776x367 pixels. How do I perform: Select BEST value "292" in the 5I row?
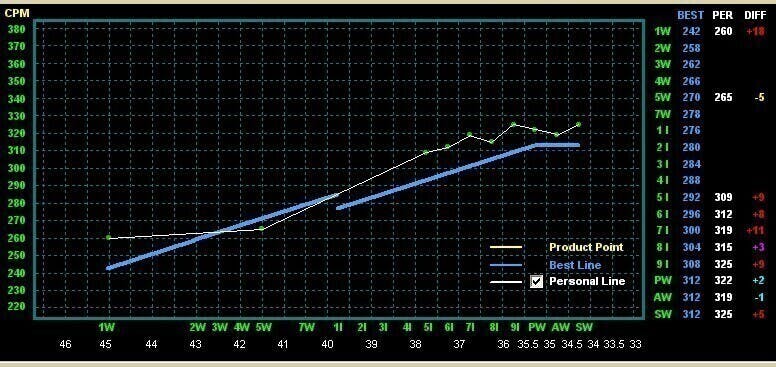(691, 197)
